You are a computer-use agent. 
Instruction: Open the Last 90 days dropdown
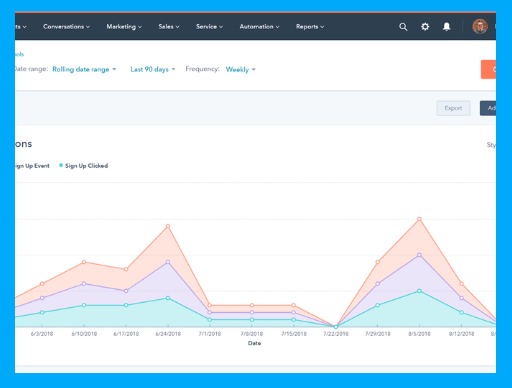[152, 69]
